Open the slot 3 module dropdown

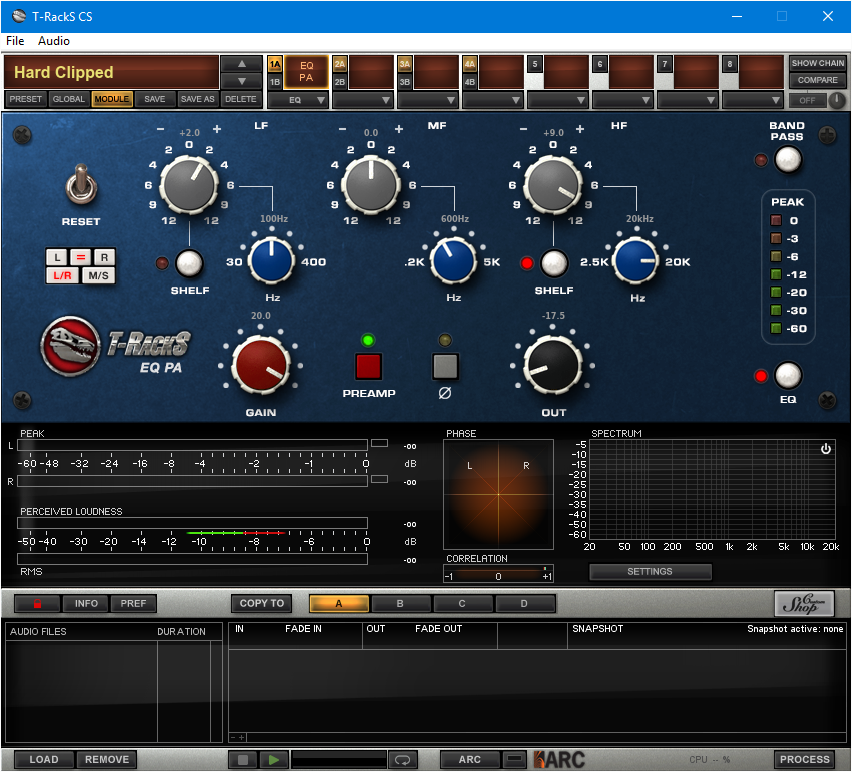(428, 100)
